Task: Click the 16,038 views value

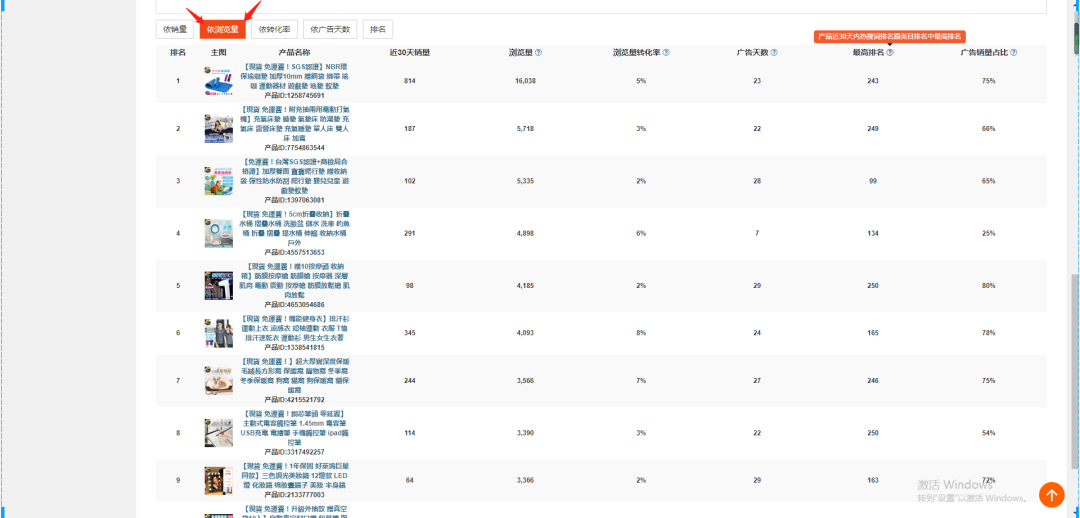Action: pos(525,81)
